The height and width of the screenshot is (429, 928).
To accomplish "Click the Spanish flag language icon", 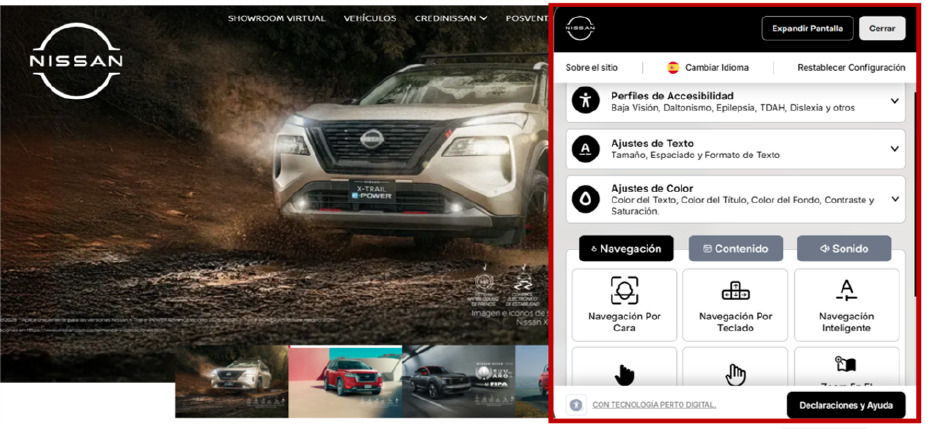I will pos(673,67).
